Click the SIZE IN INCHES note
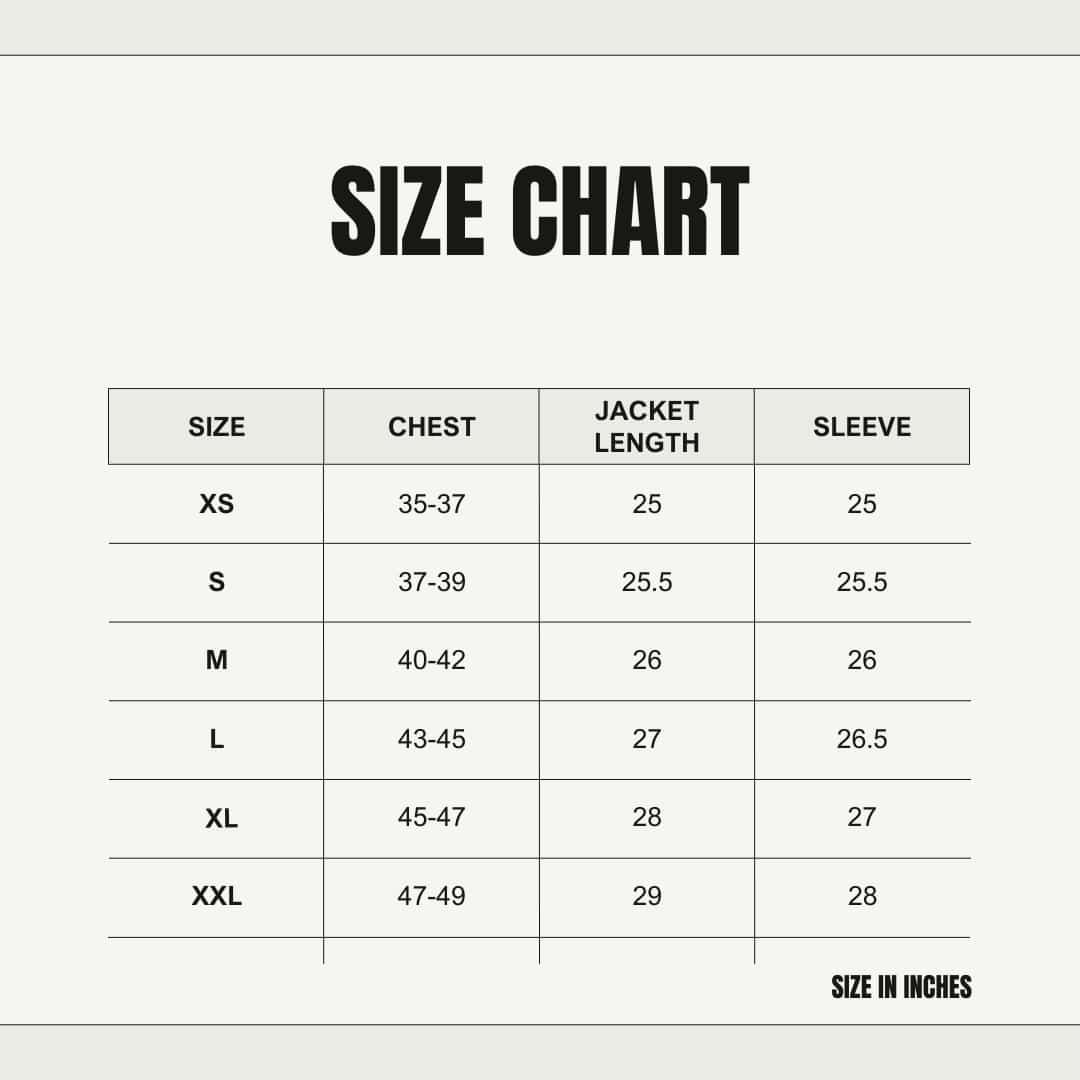 (x=901, y=988)
